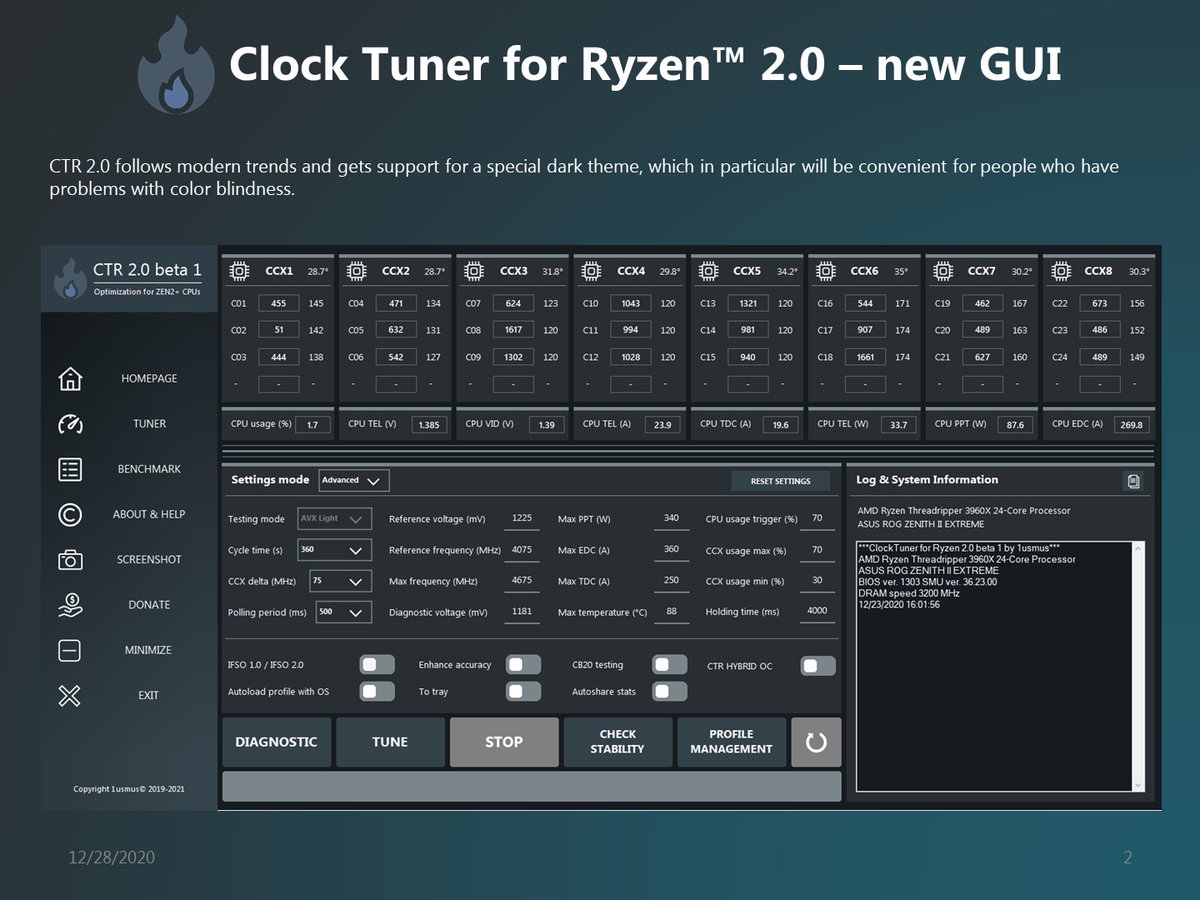The width and height of the screenshot is (1200, 900).
Task: Expand the Cycle time dropdown
Action: [334, 550]
